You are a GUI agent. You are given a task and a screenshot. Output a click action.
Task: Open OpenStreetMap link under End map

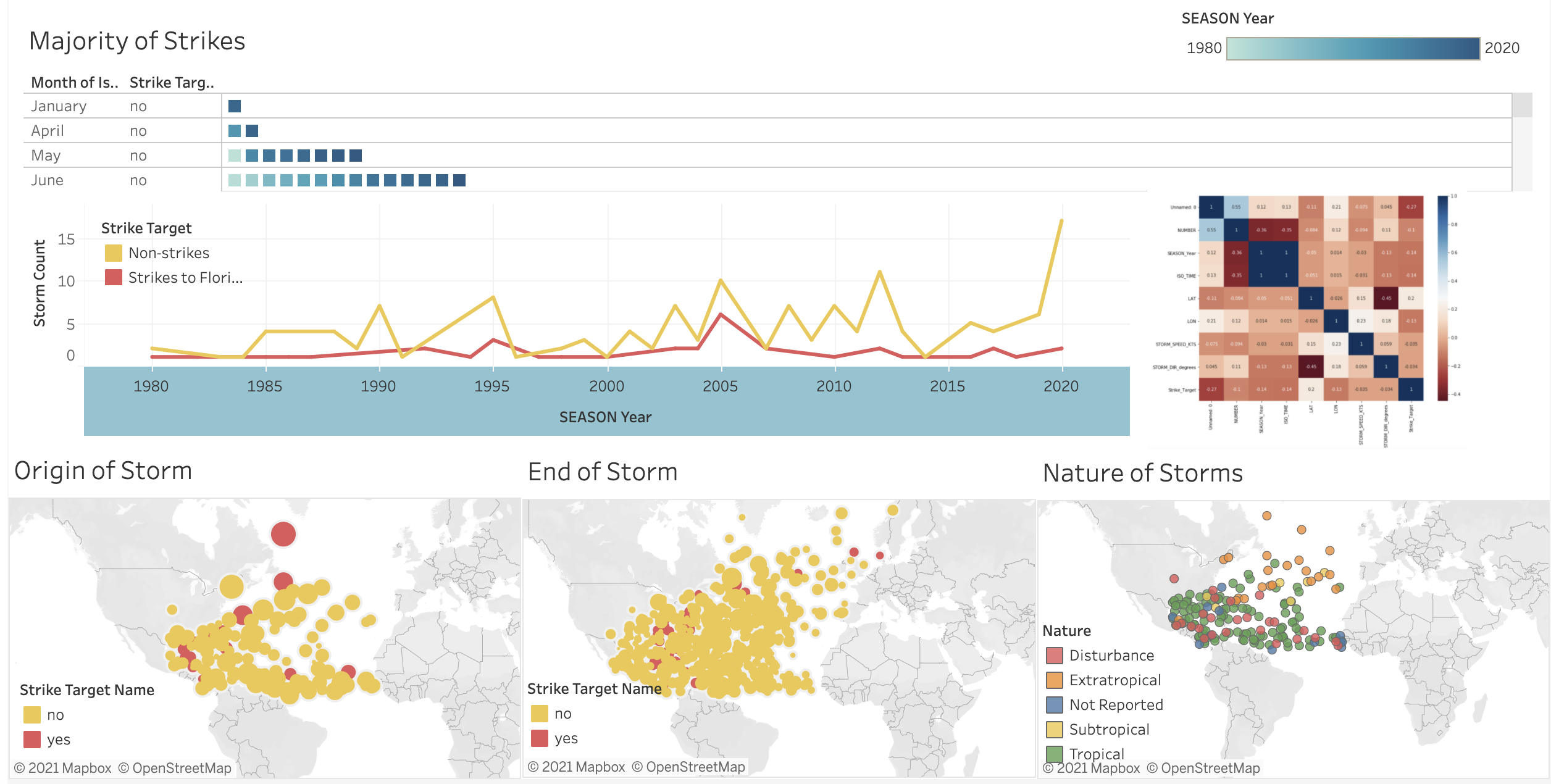[x=688, y=767]
